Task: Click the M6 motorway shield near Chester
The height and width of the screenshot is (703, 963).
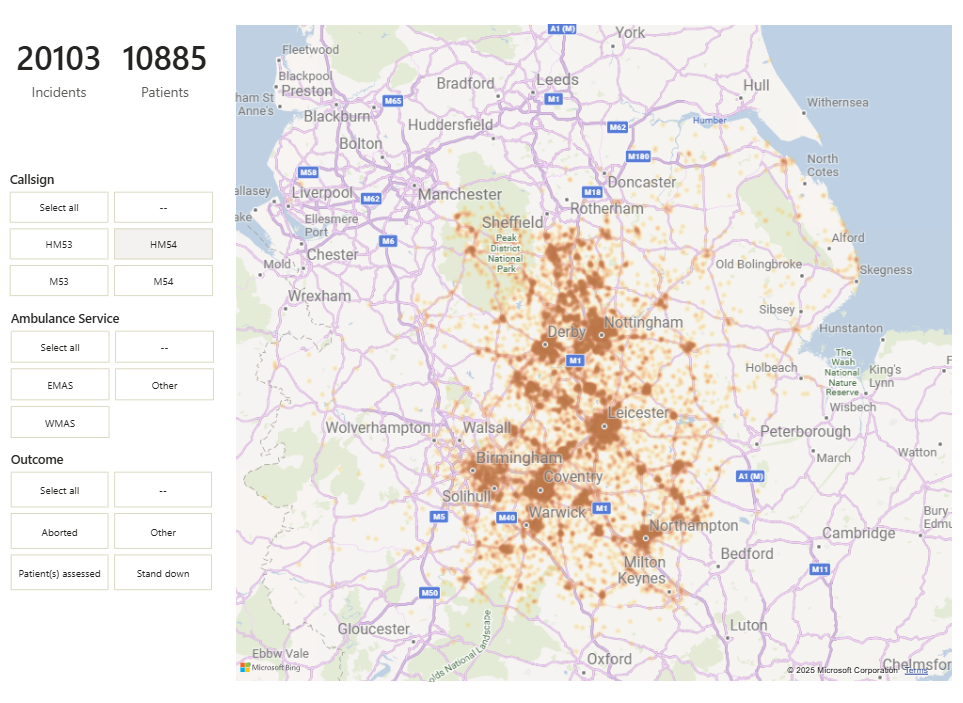Action: (389, 241)
